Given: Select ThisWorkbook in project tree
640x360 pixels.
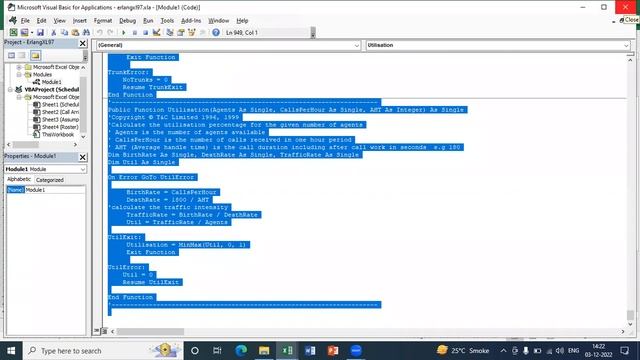Looking at the screenshot, I should tap(58, 134).
